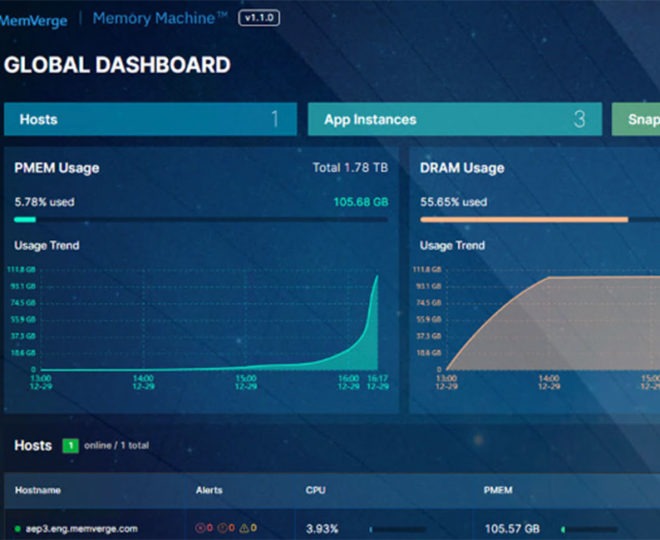
Task: Open the Snapshots summary tile
Action: click(x=637, y=119)
